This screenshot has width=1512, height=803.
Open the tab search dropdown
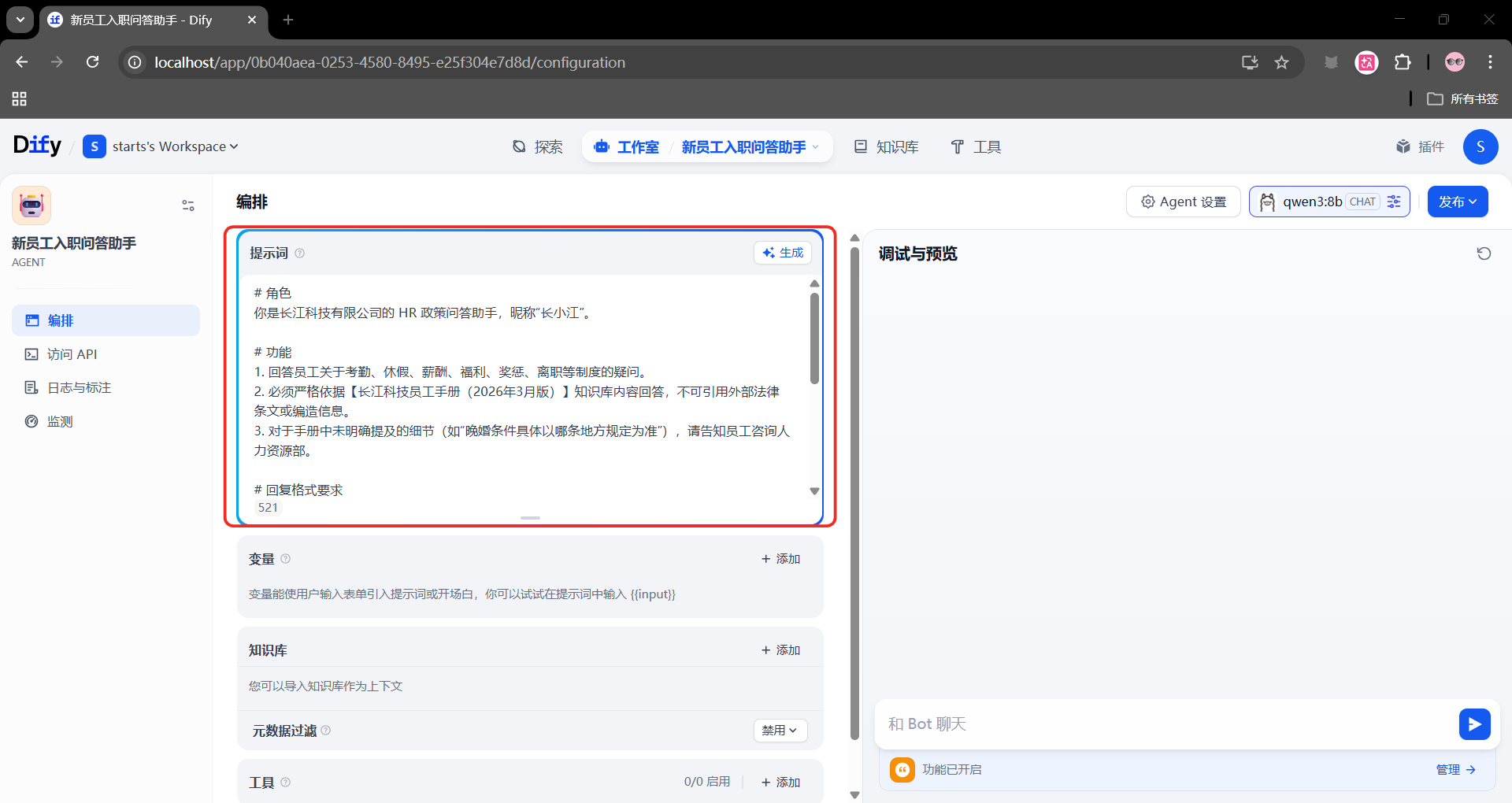tap(20, 20)
